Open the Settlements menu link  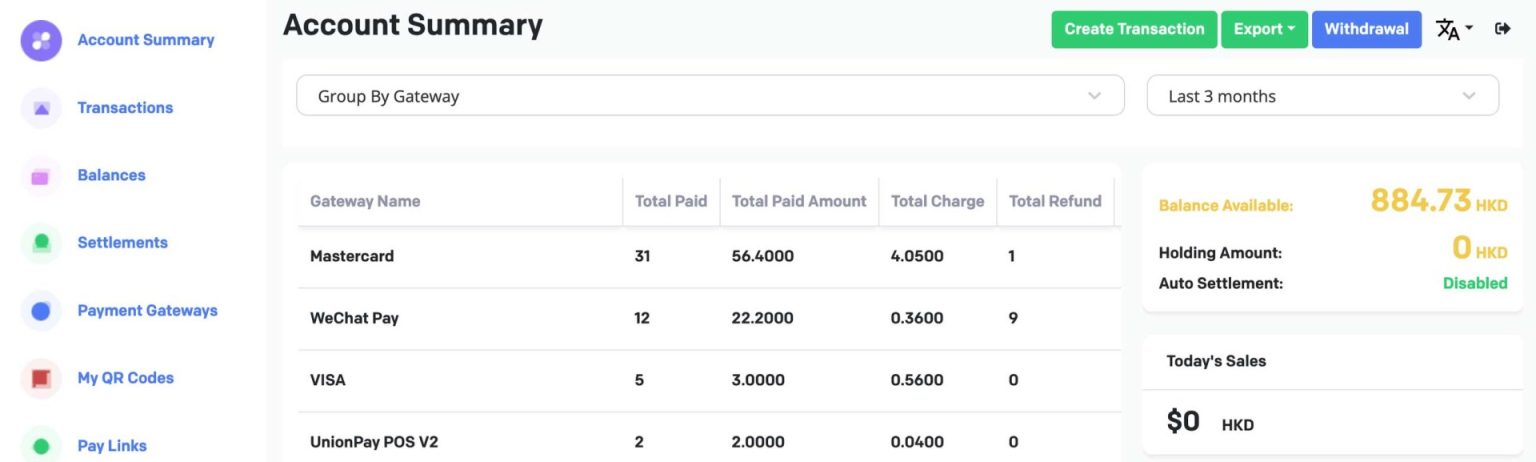122,243
